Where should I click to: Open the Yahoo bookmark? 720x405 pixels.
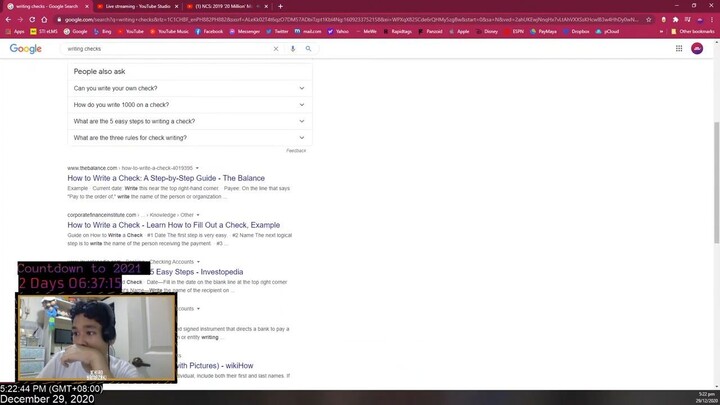338,32
